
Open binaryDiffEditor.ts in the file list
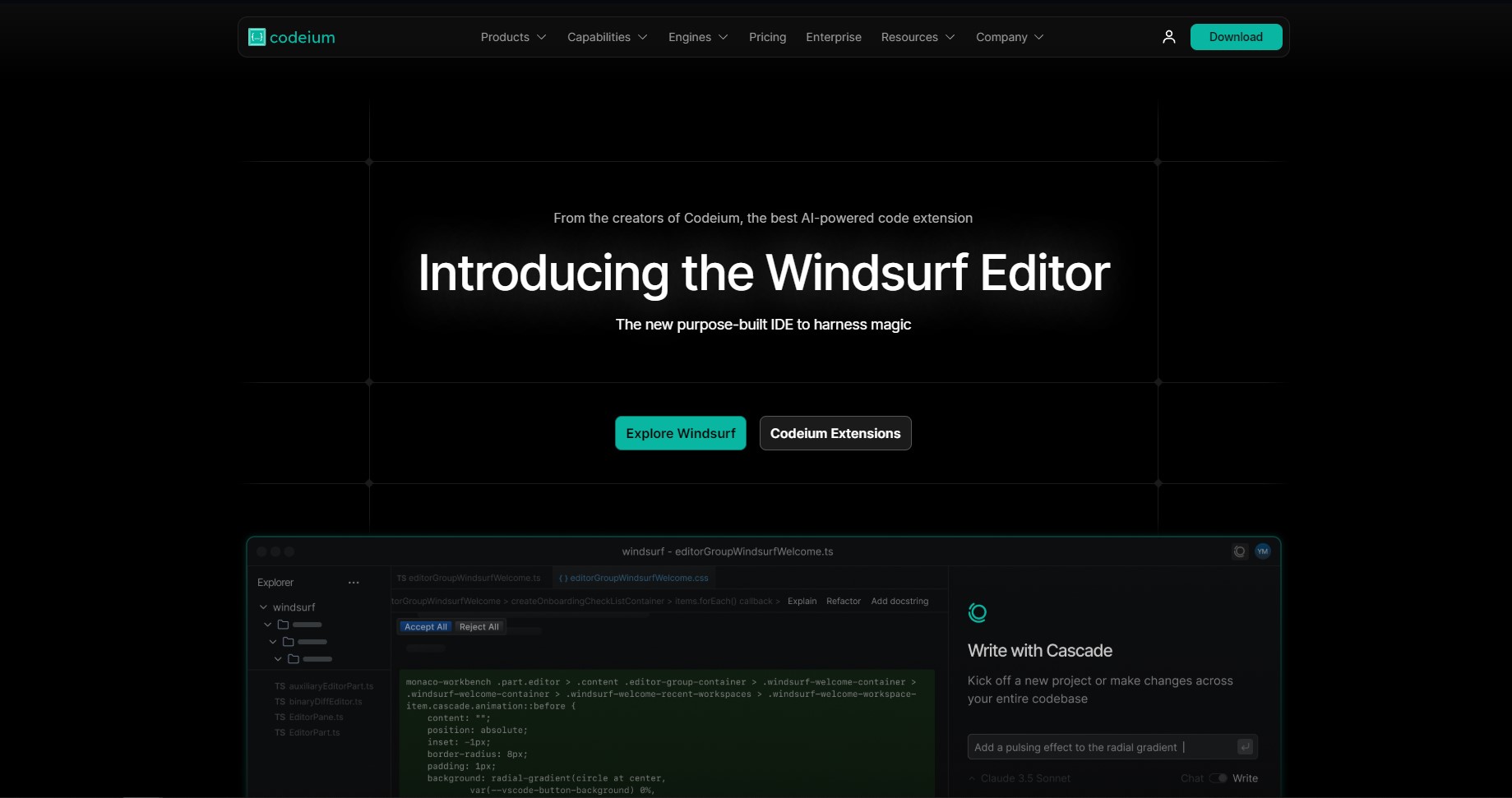click(x=318, y=702)
